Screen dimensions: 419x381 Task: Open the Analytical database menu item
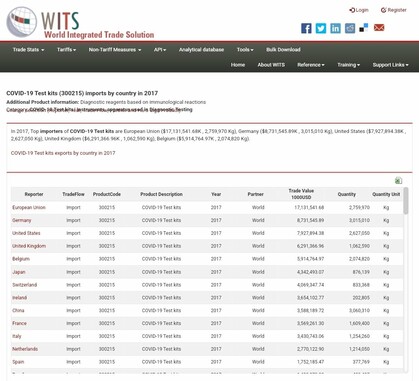[201, 50]
